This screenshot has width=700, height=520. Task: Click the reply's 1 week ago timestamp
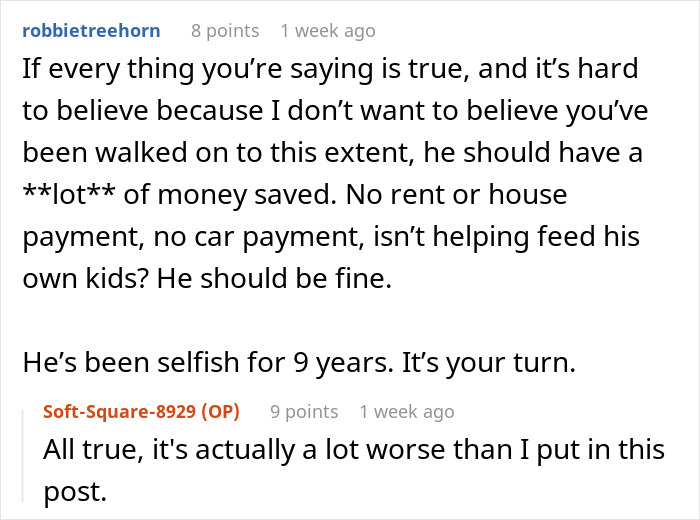coord(407,412)
